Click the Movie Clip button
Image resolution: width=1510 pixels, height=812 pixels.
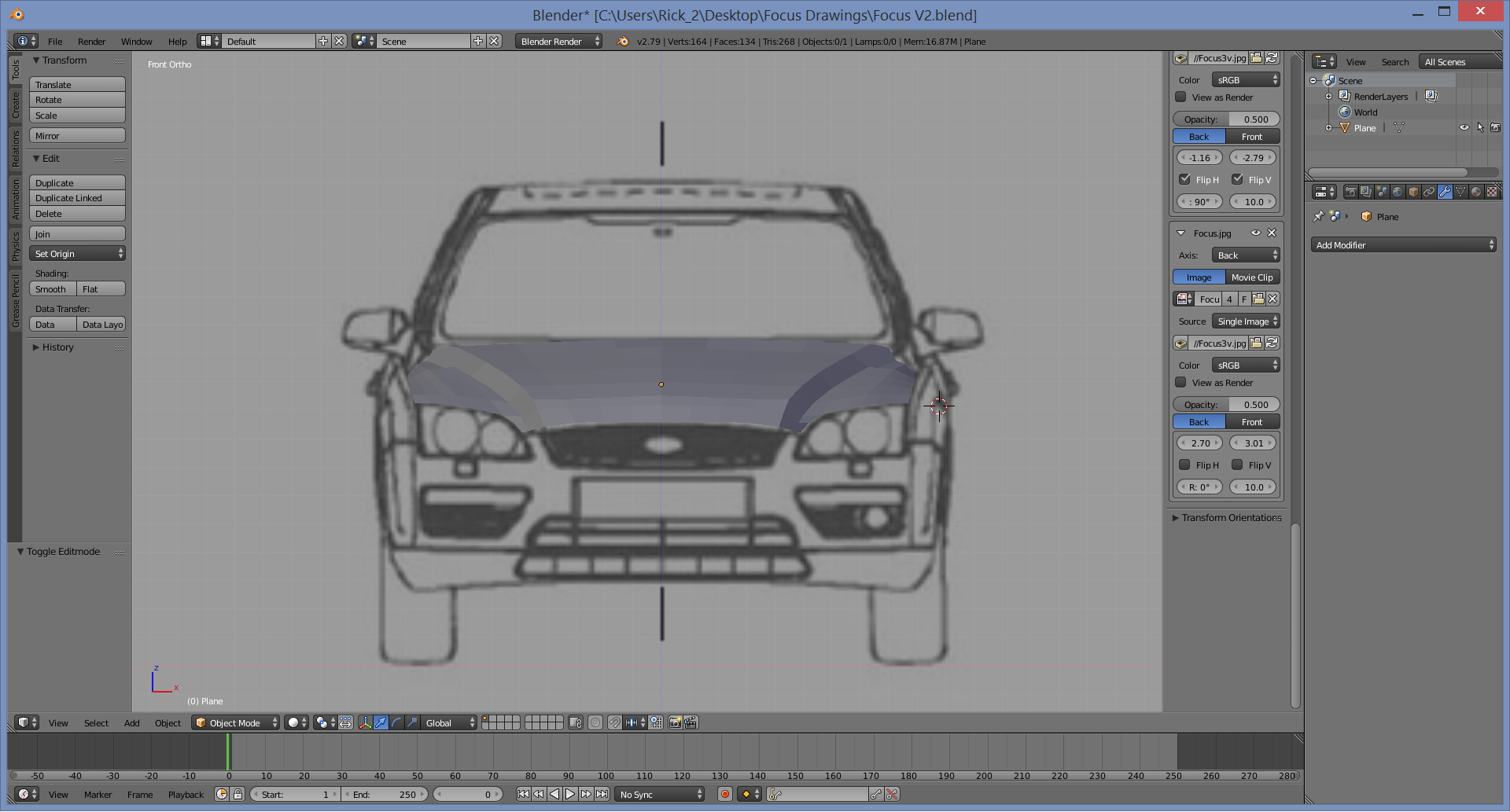click(1252, 277)
